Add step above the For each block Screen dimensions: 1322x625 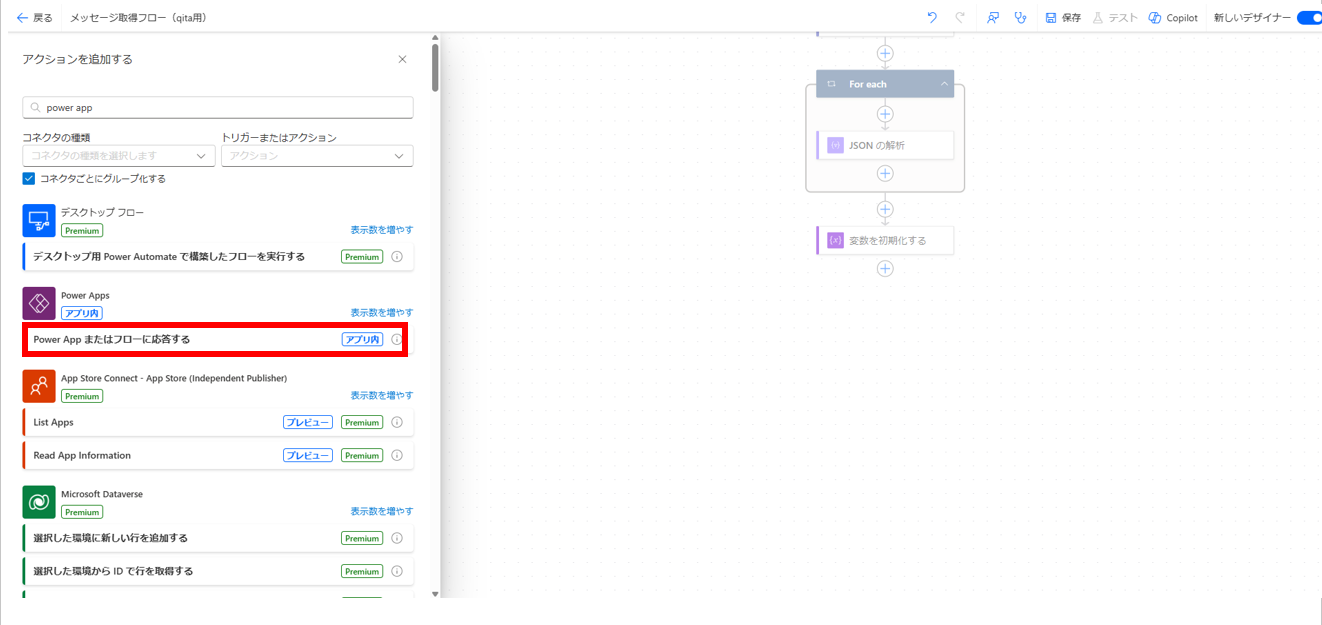click(885, 53)
